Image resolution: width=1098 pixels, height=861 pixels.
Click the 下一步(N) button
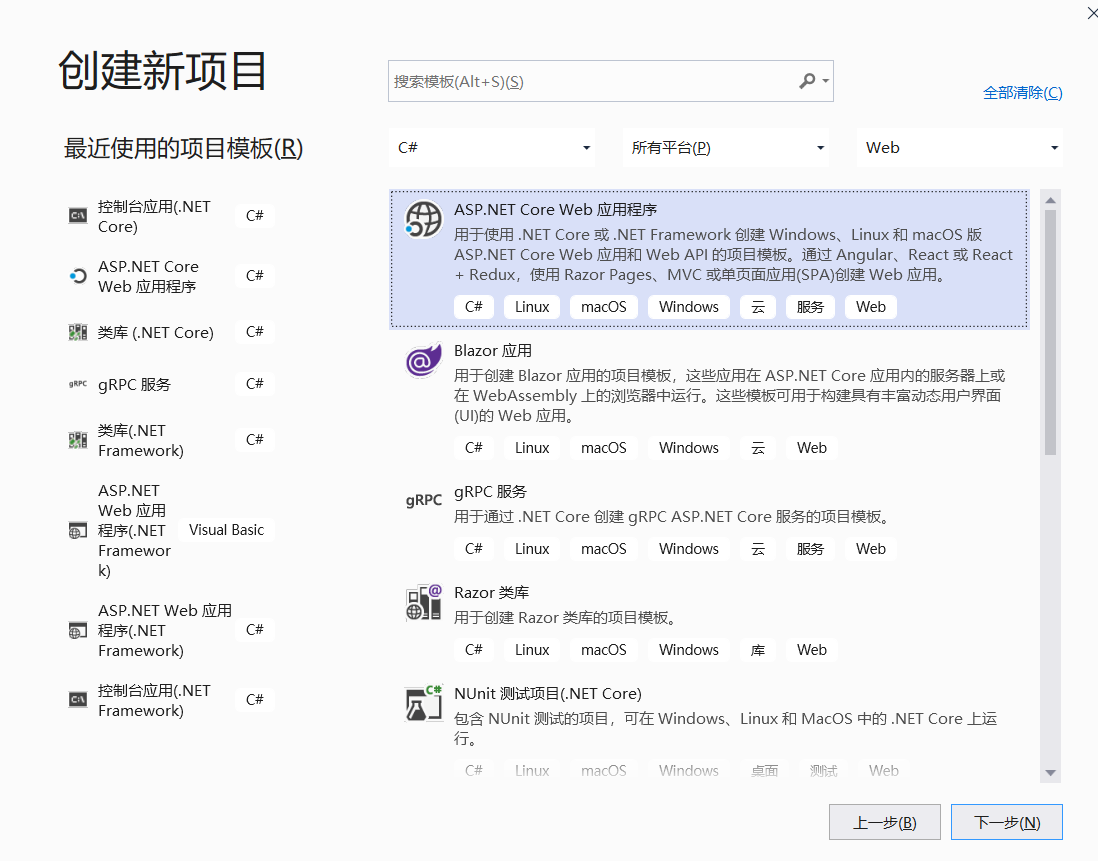1006,821
